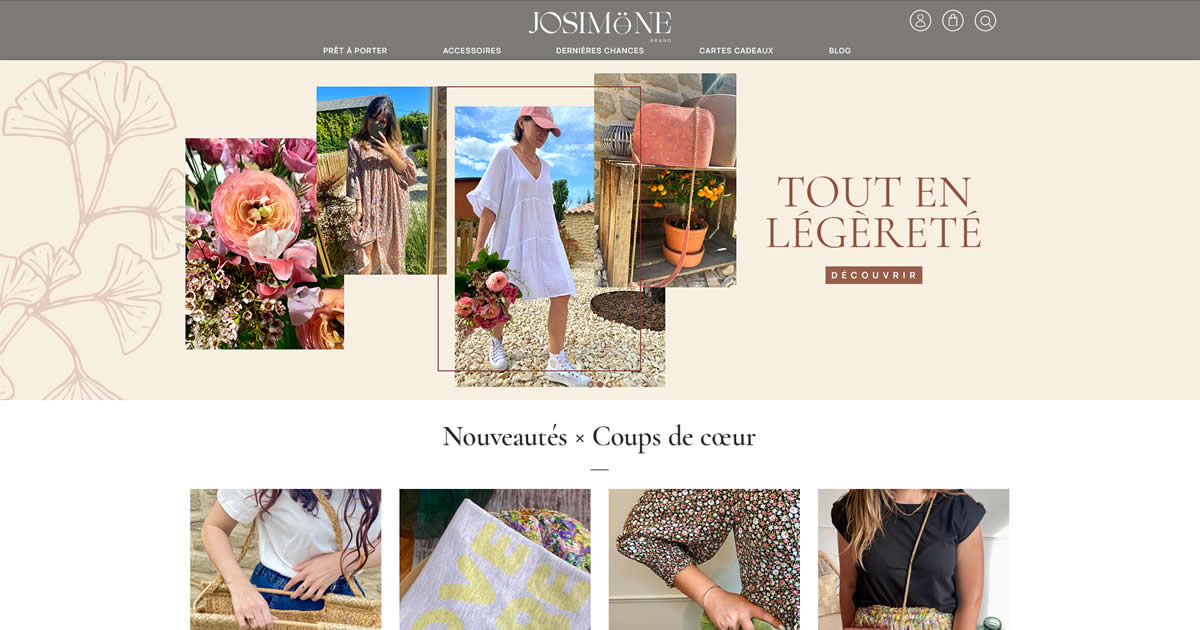Screen dimensions: 1200x630
Task: Go to Cartes Cadeaux page
Action: point(736,51)
